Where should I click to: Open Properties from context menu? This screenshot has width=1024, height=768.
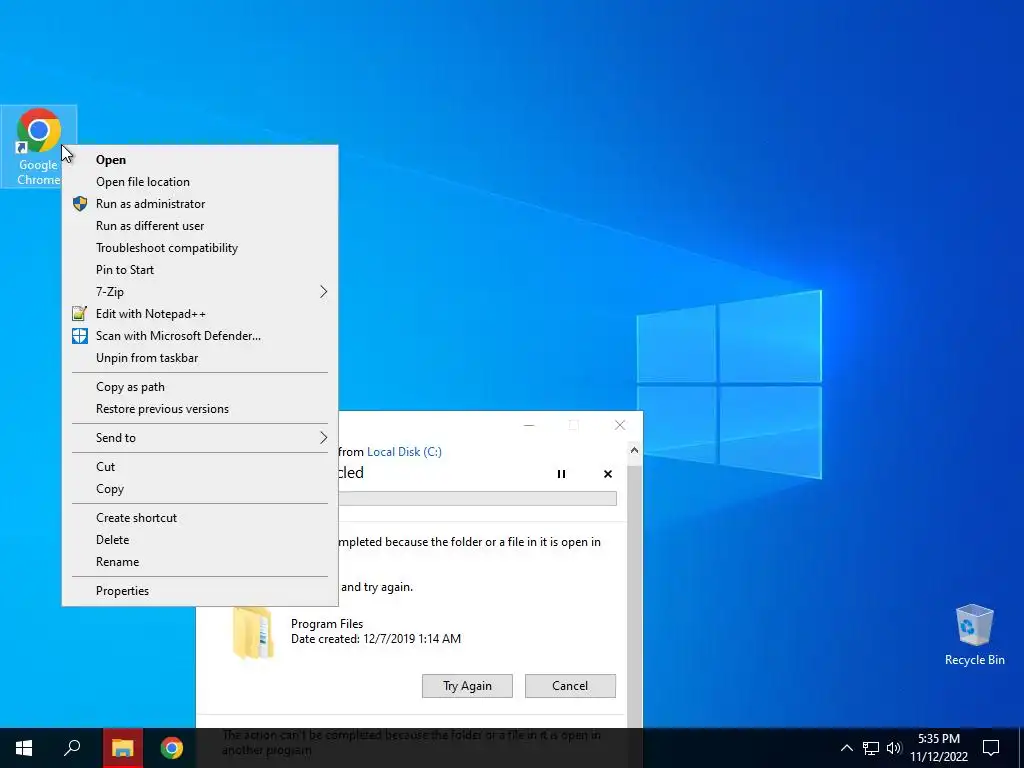pyautogui.click(x=200, y=591)
